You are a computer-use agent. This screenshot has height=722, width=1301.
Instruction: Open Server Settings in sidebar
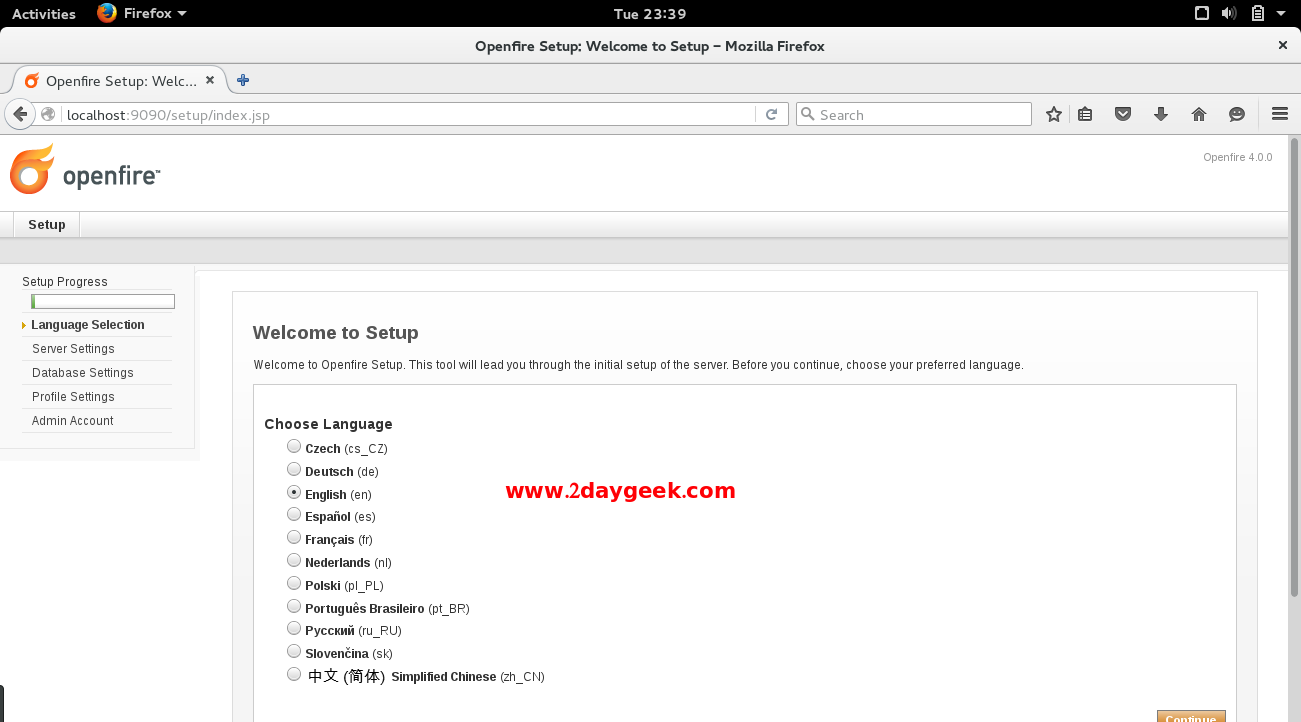73,349
